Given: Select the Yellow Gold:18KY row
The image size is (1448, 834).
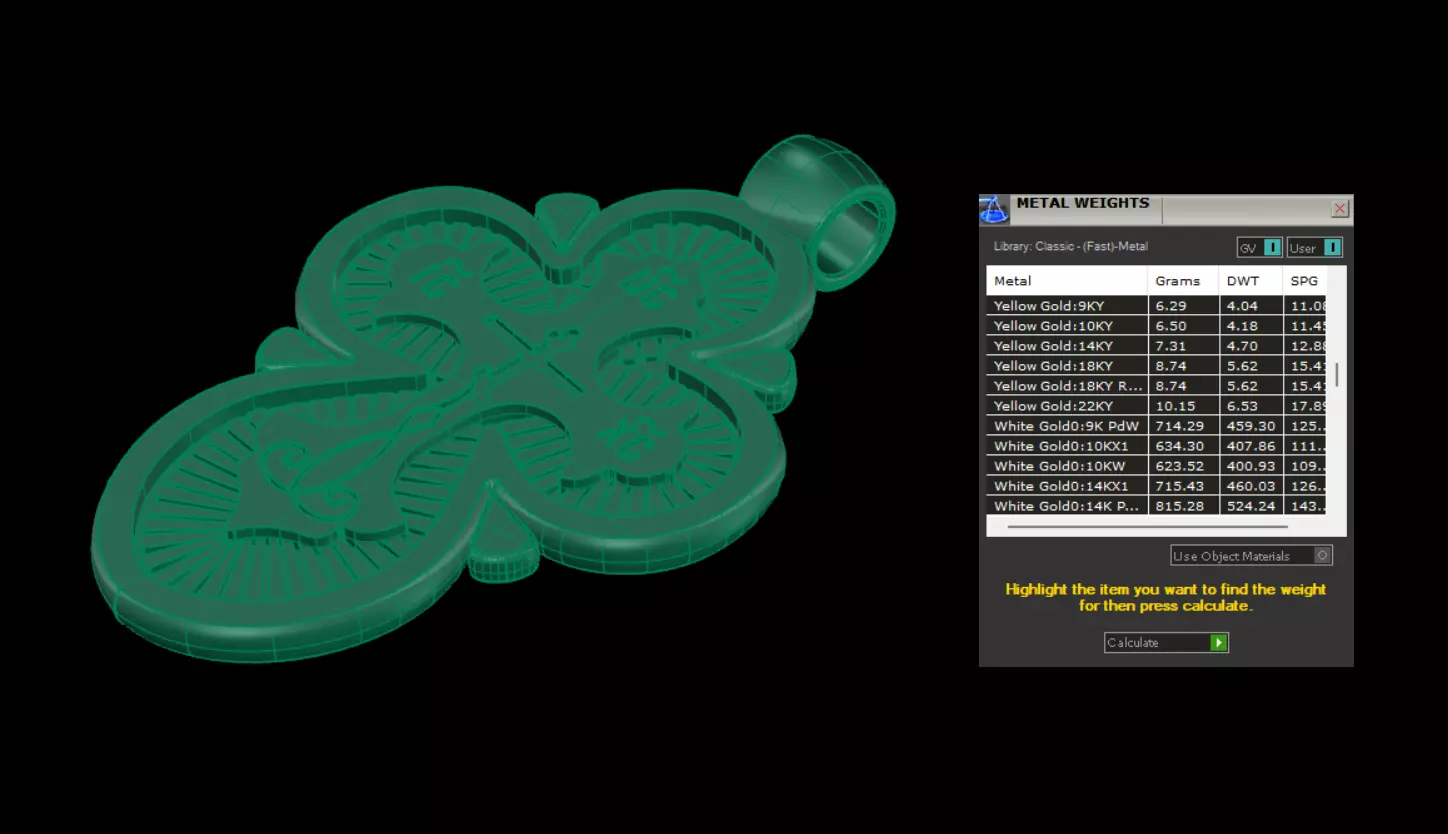Looking at the screenshot, I should pyautogui.click(x=1156, y=366).
